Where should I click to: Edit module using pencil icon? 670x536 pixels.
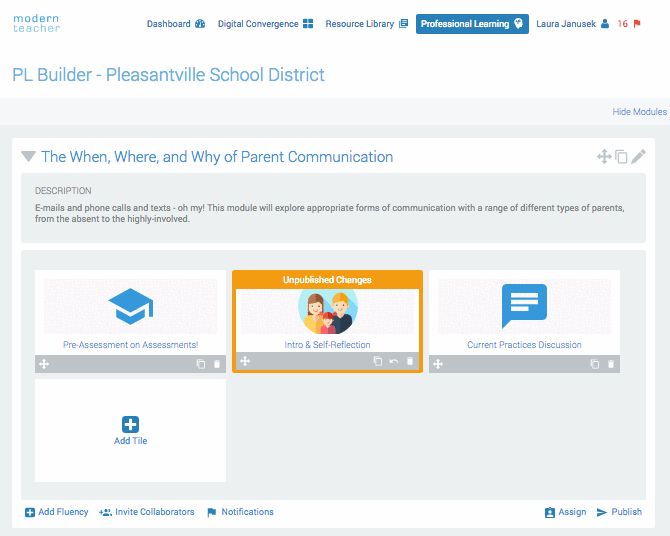pyautogui.click(x=638, y=156)
